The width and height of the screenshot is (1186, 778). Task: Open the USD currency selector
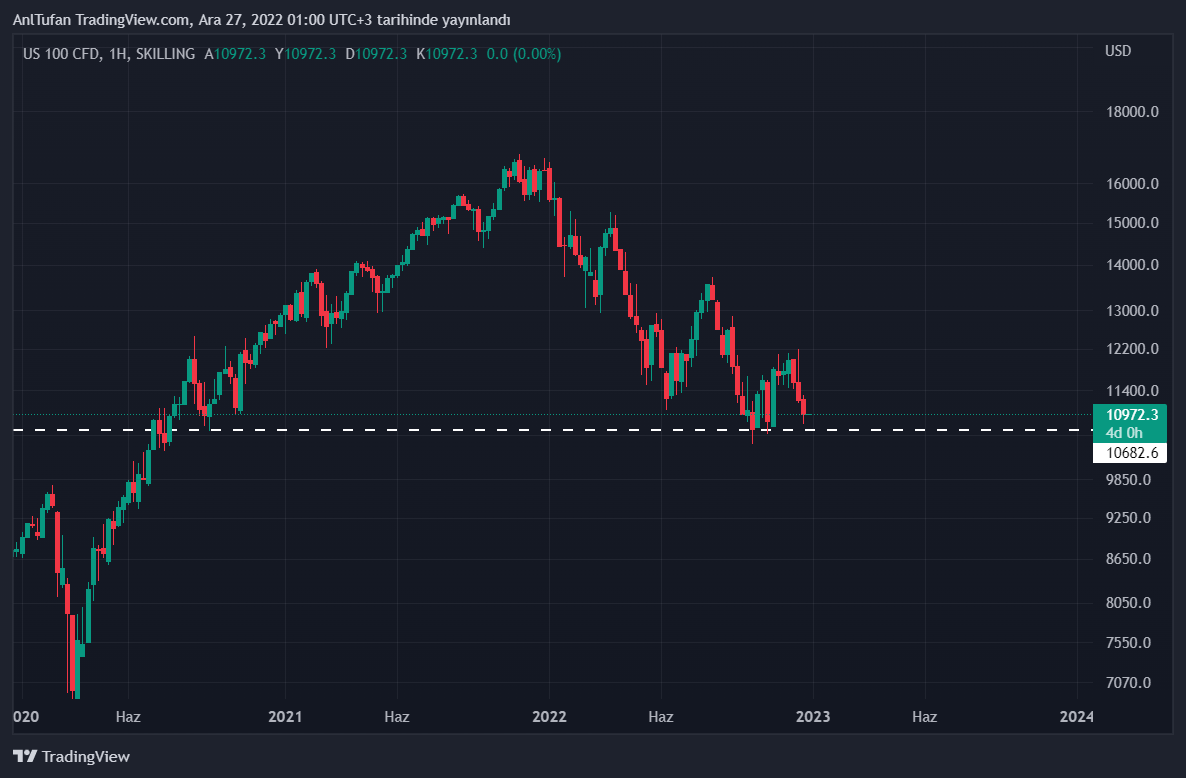(1117, 51)
